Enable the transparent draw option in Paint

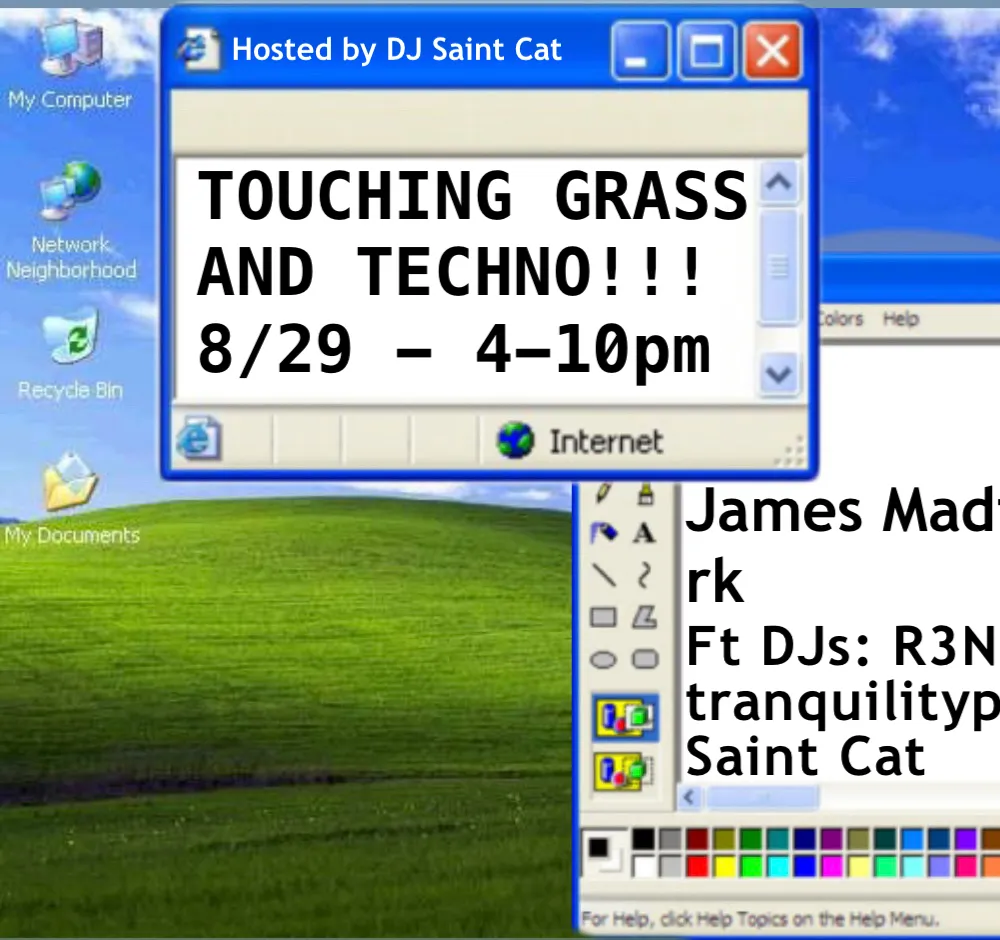[x=624, y=772]
